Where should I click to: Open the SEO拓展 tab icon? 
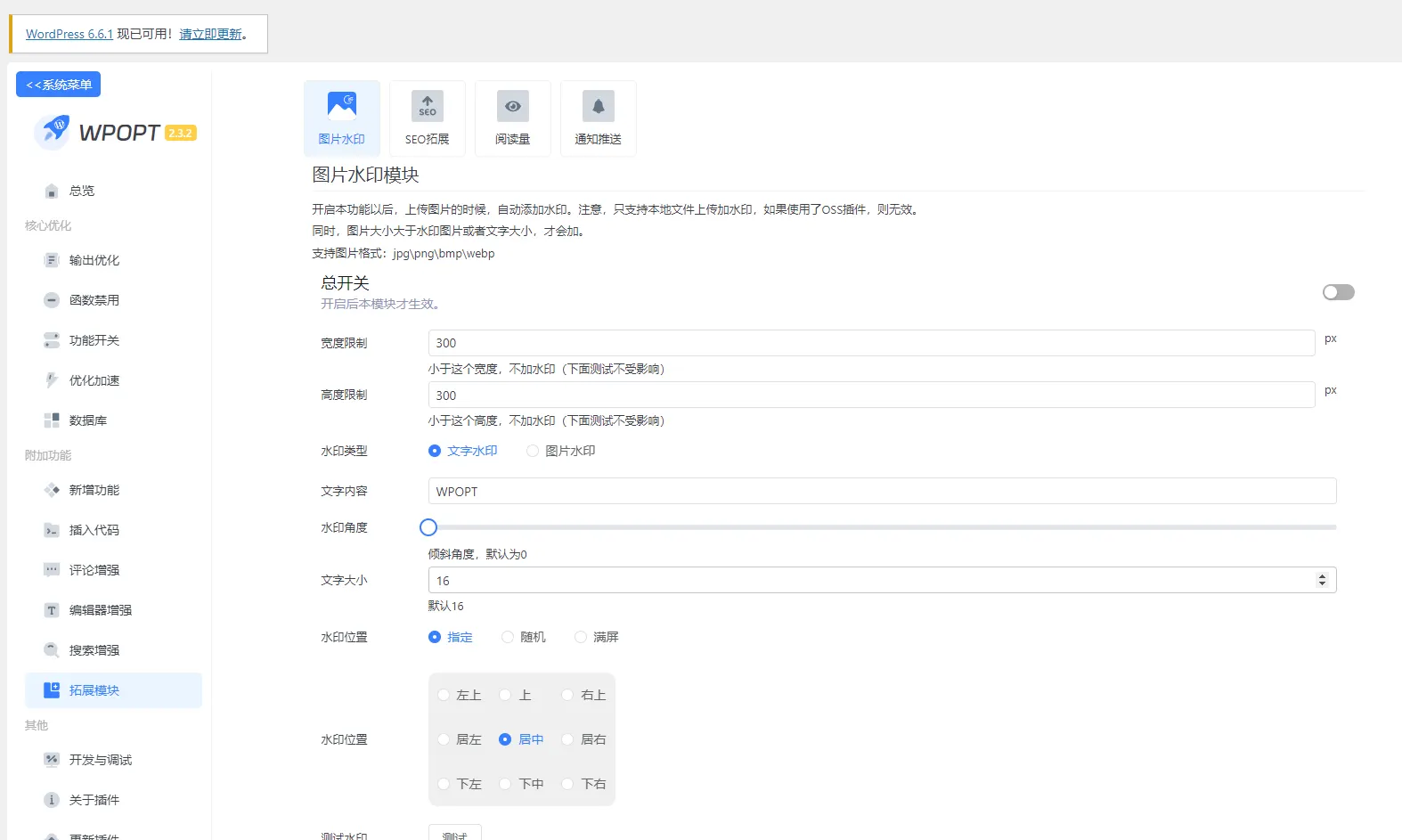tap(428, 106)
